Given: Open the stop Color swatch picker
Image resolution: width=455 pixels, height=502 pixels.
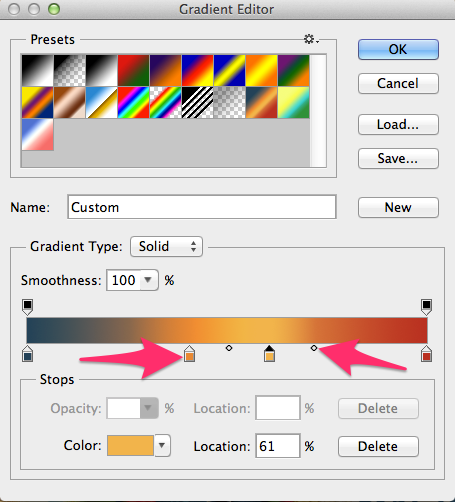Looking at the screenshot, I should [130, 445].
